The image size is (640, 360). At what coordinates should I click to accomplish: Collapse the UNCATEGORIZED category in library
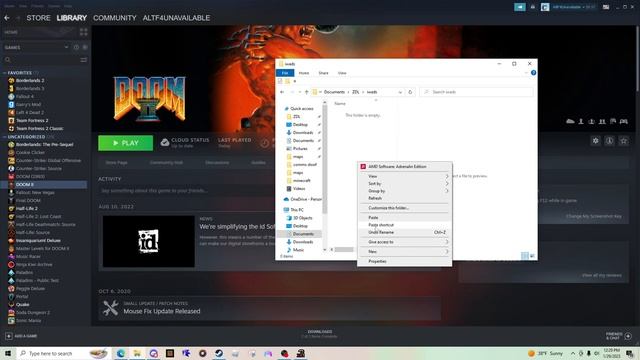click(4, 137)
